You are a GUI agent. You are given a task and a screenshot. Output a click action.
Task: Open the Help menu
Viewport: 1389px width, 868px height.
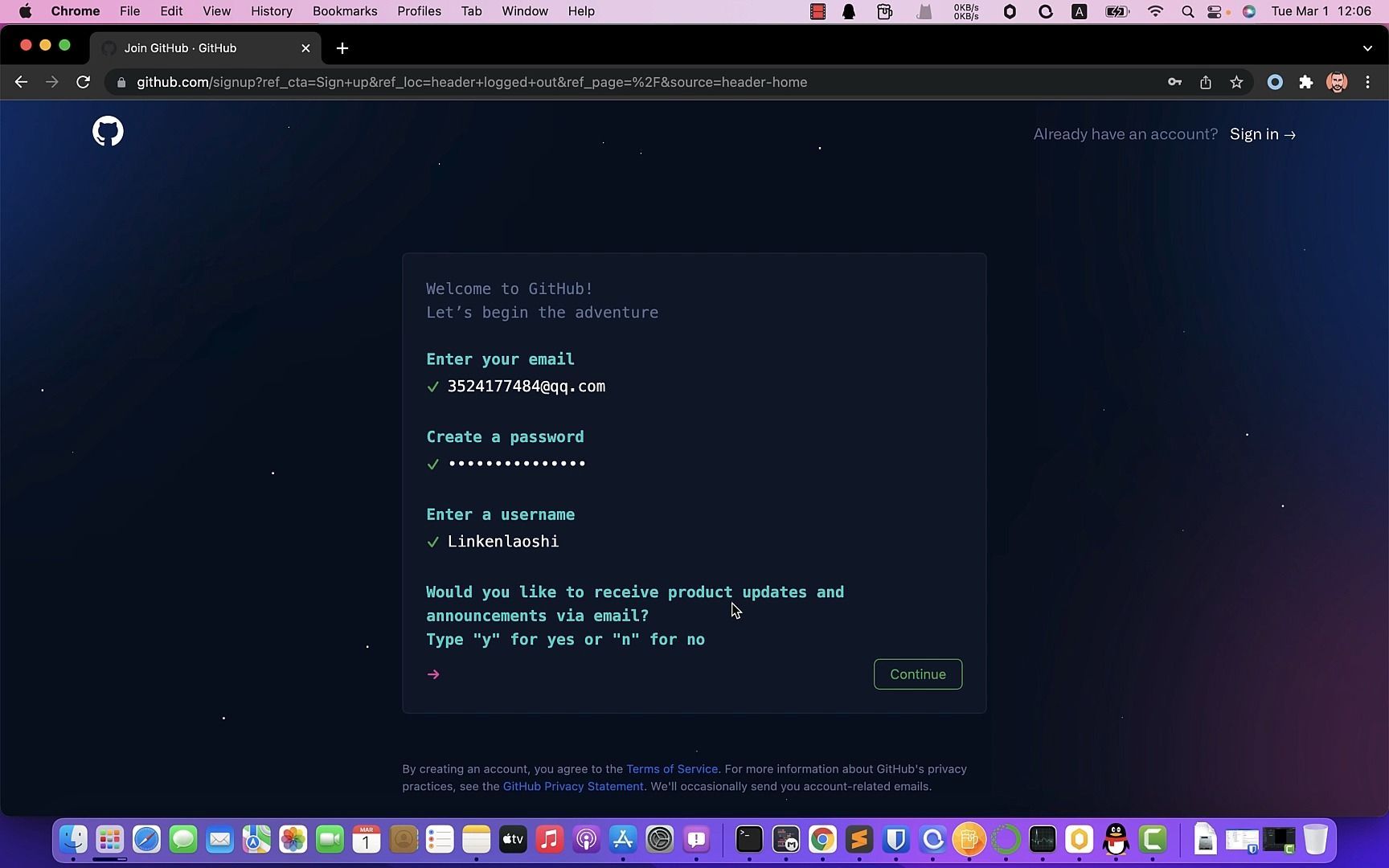(581, 11)
